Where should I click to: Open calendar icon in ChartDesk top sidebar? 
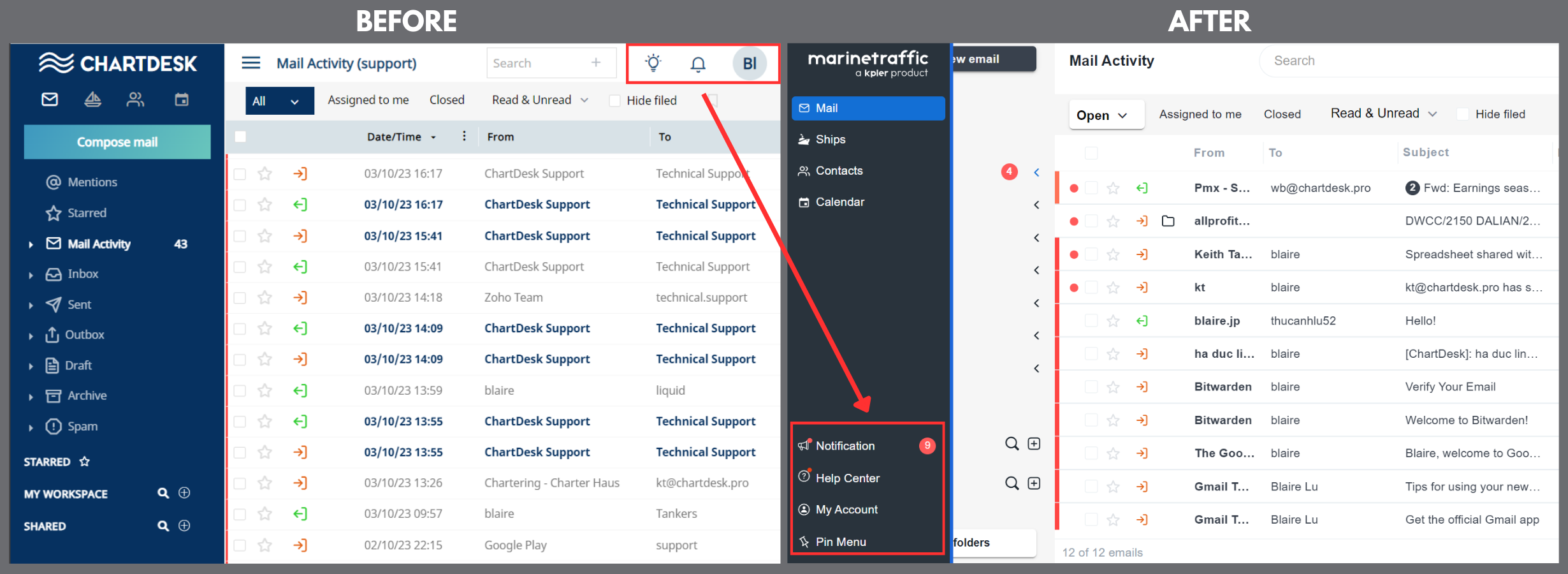click(x=182, y=99)
